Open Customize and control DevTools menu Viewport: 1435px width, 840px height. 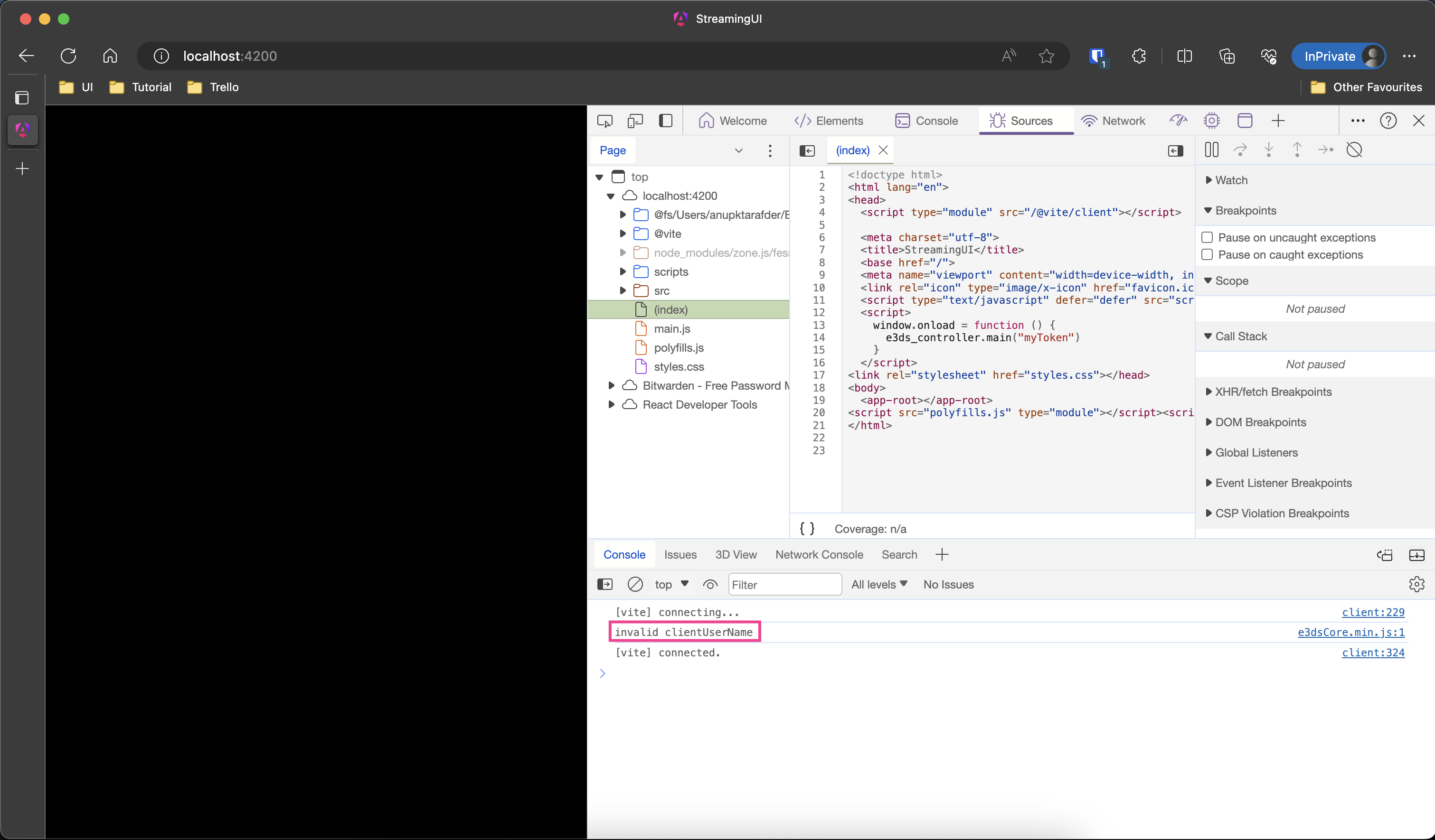point(1358,121)
